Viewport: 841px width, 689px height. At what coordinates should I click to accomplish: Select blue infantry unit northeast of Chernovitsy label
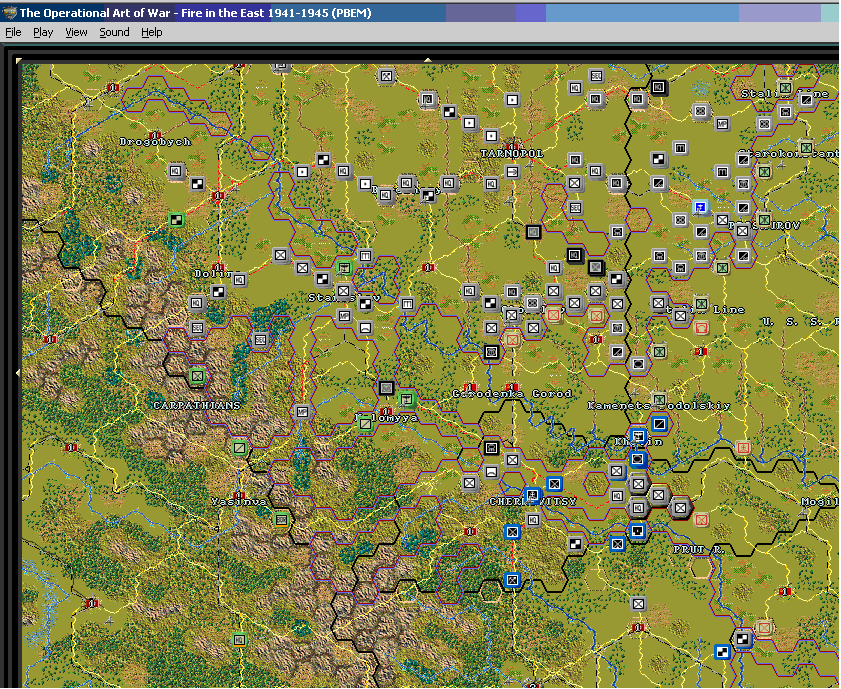554,484
